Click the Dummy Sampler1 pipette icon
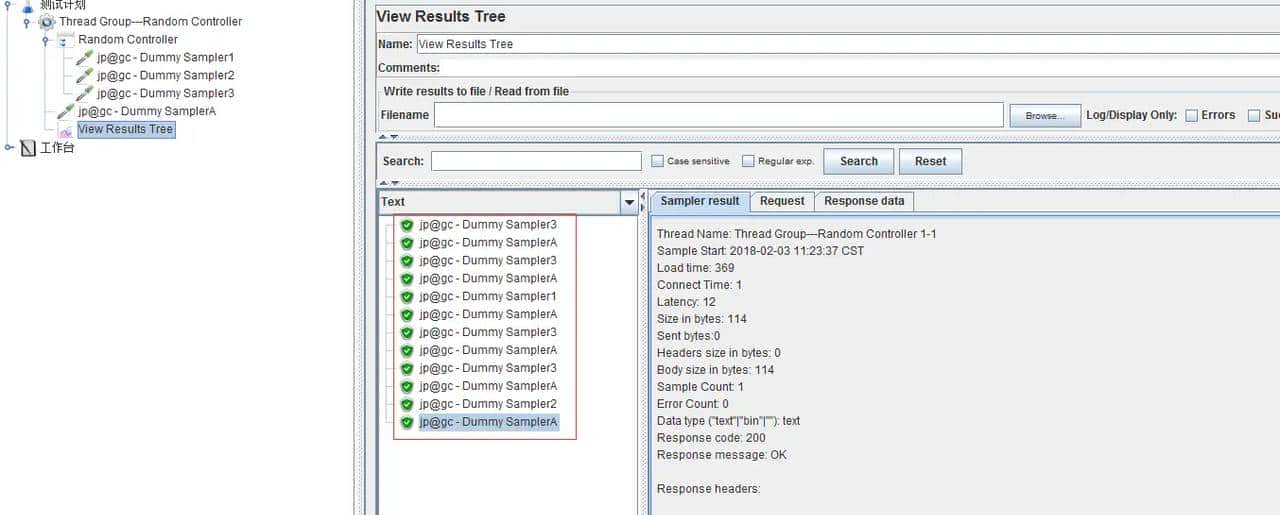 click(x=85, y=58)
